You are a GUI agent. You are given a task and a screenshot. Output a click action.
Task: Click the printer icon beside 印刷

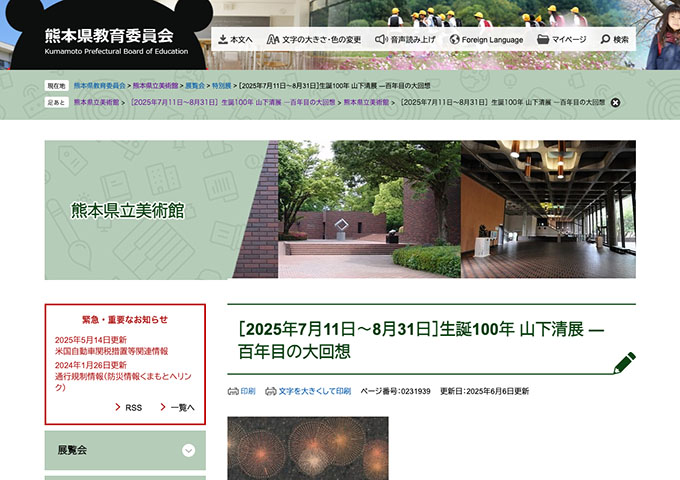[x=233, y=392]
